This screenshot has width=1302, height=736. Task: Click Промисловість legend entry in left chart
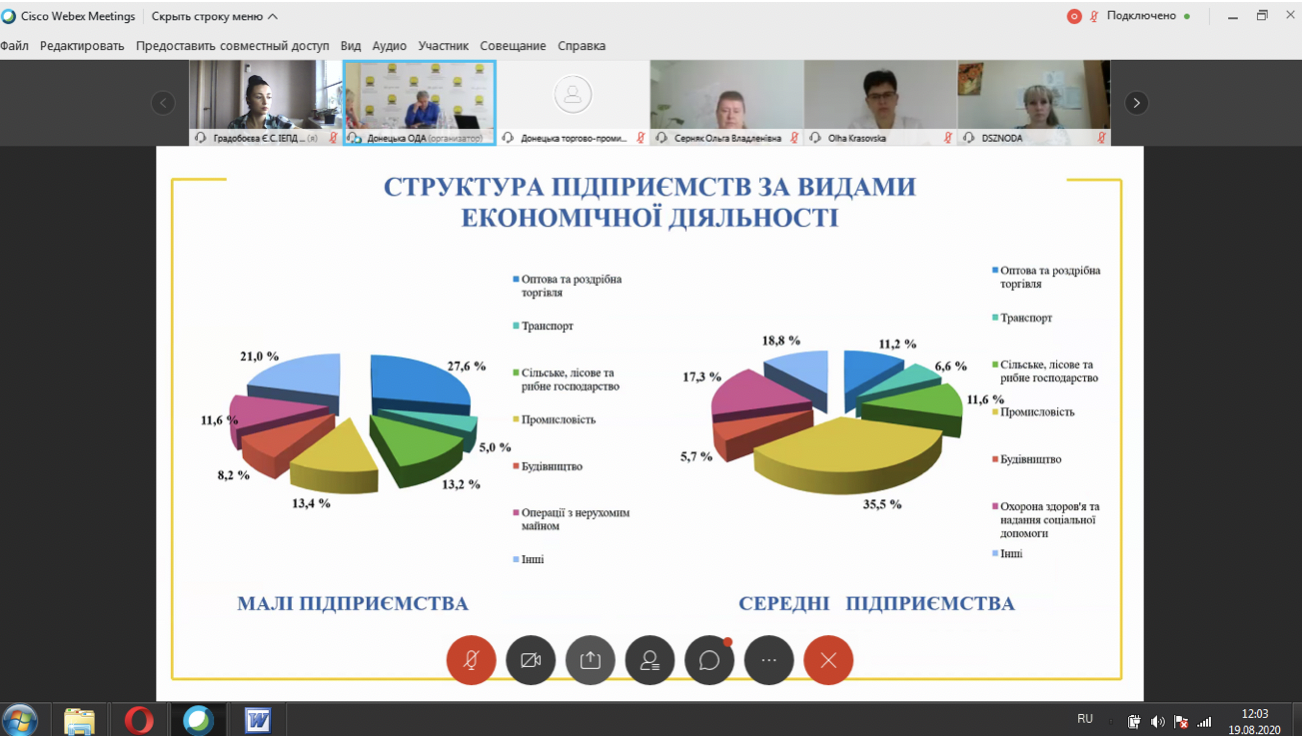[554, 420]
